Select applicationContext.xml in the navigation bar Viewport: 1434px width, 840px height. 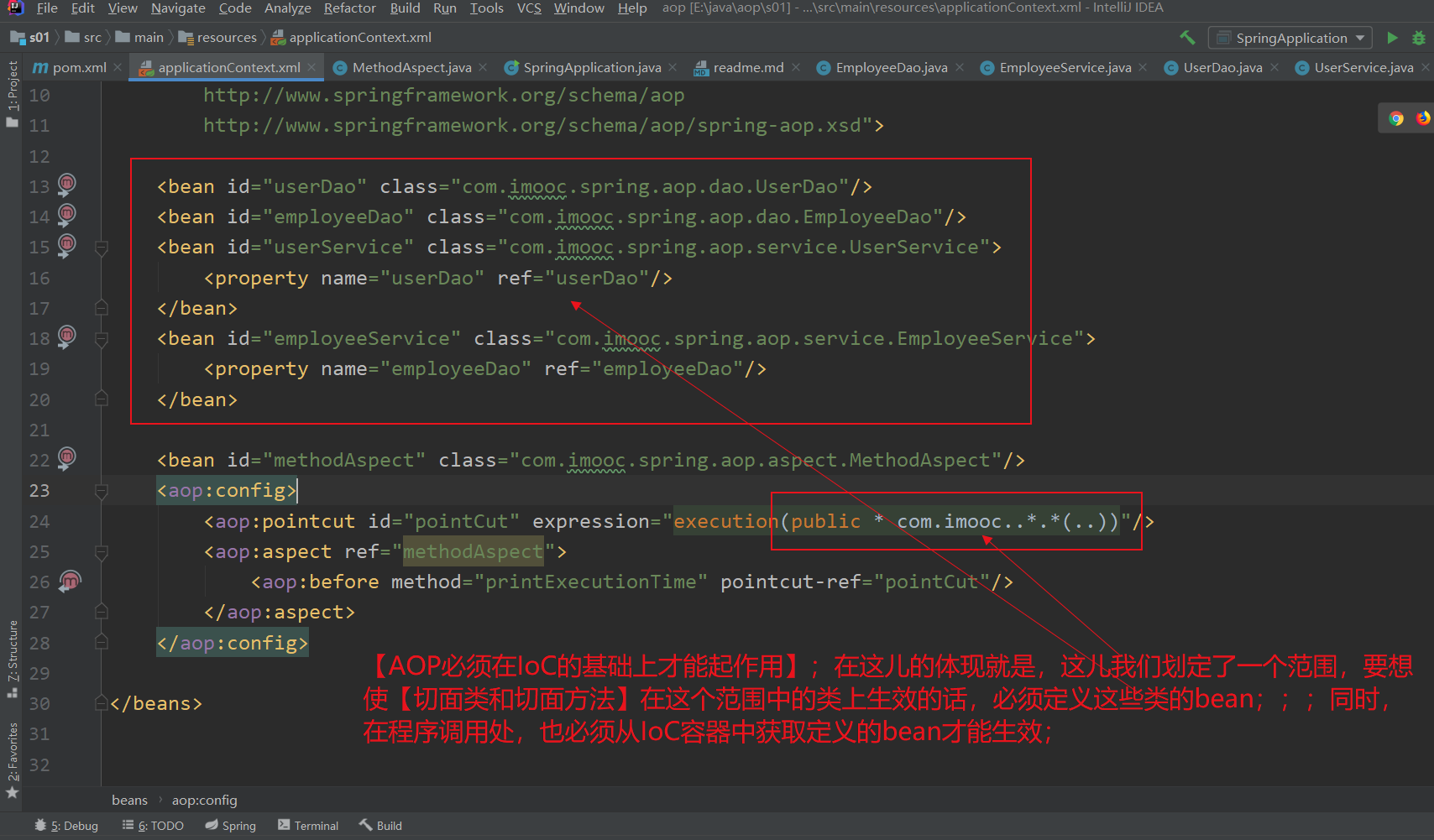[361, 37]
